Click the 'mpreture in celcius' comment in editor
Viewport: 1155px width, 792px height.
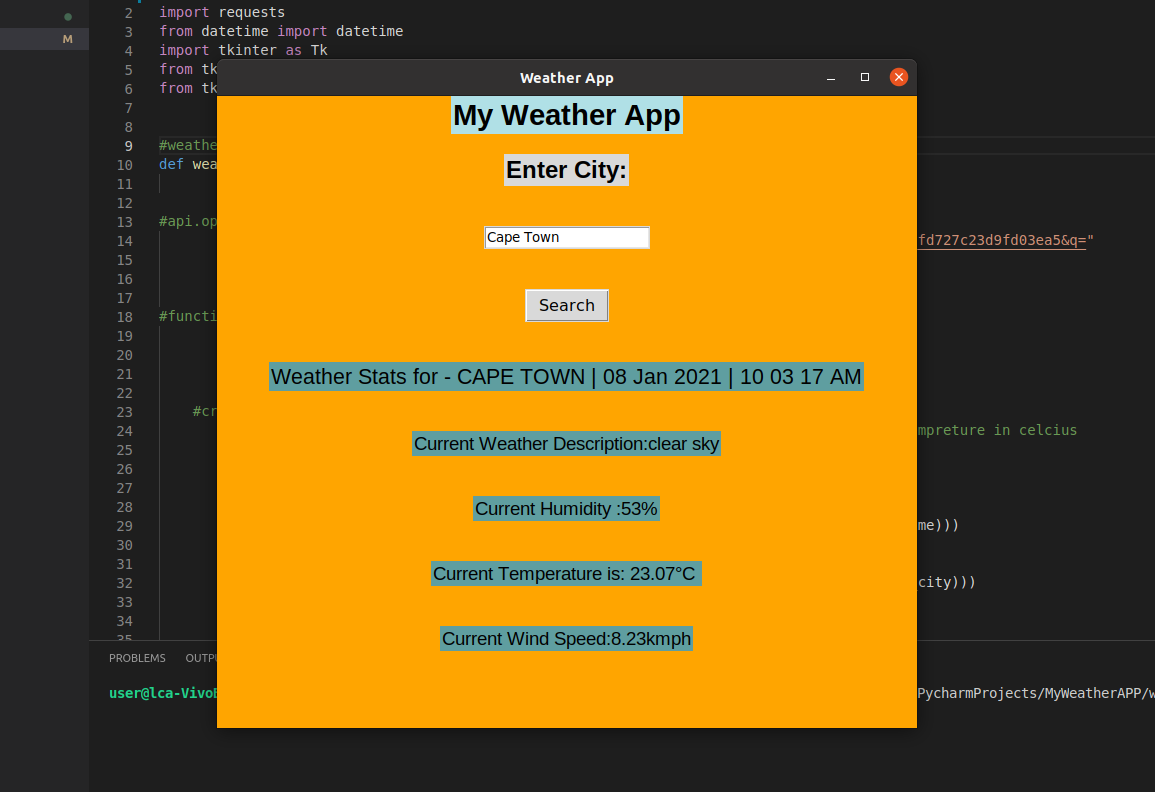point(997,430)
